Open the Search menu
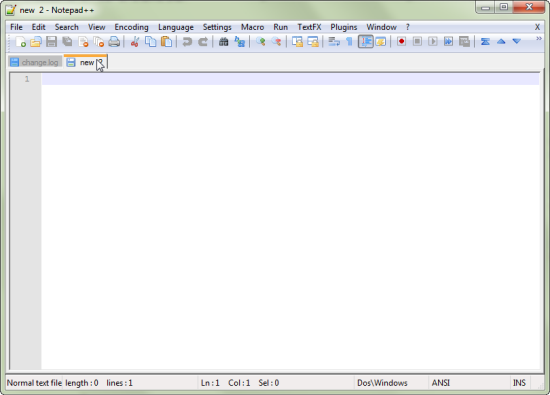Viewport: 550px width, 395px height. [x=66, y=27]
